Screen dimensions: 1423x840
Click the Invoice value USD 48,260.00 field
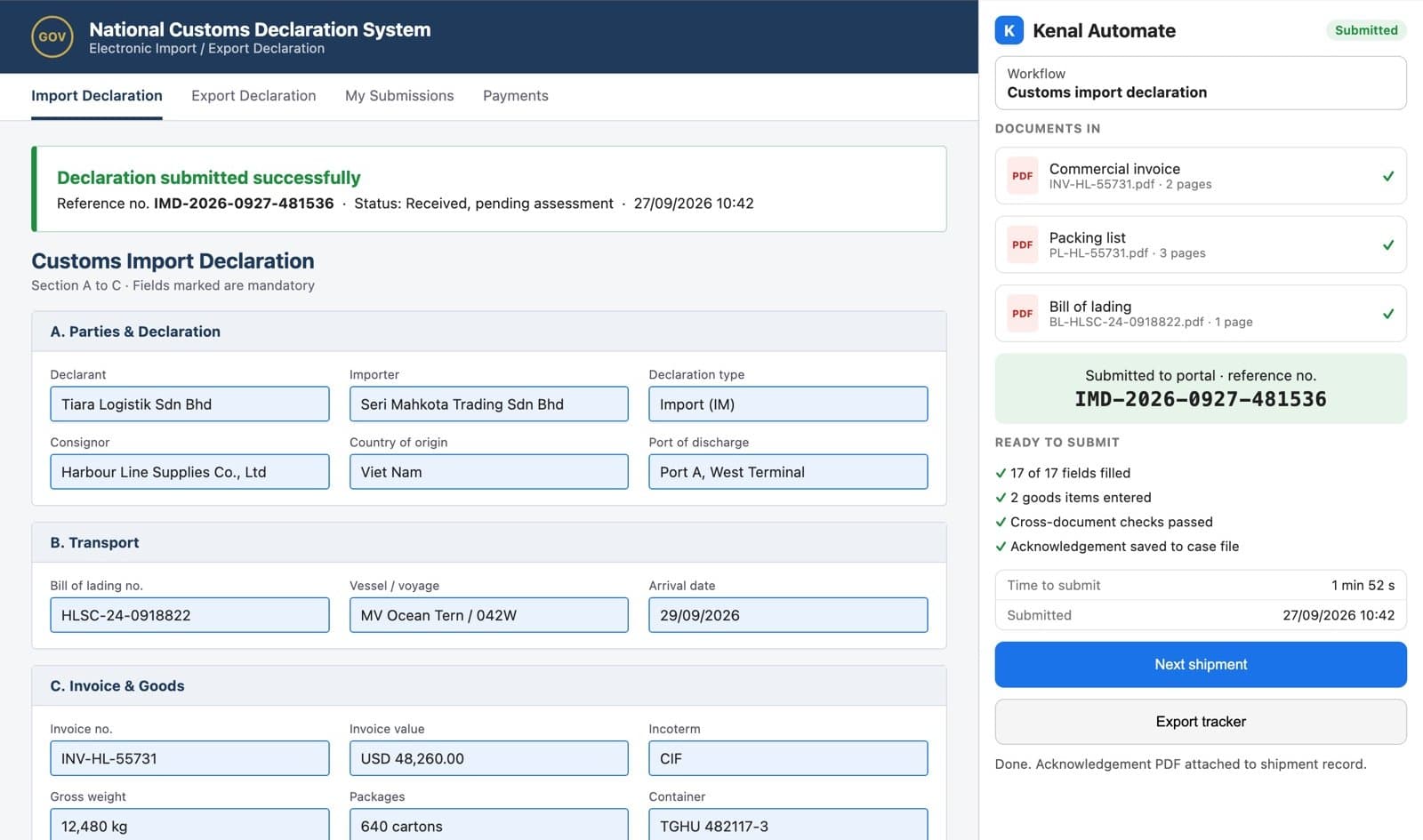click(489, 758)
